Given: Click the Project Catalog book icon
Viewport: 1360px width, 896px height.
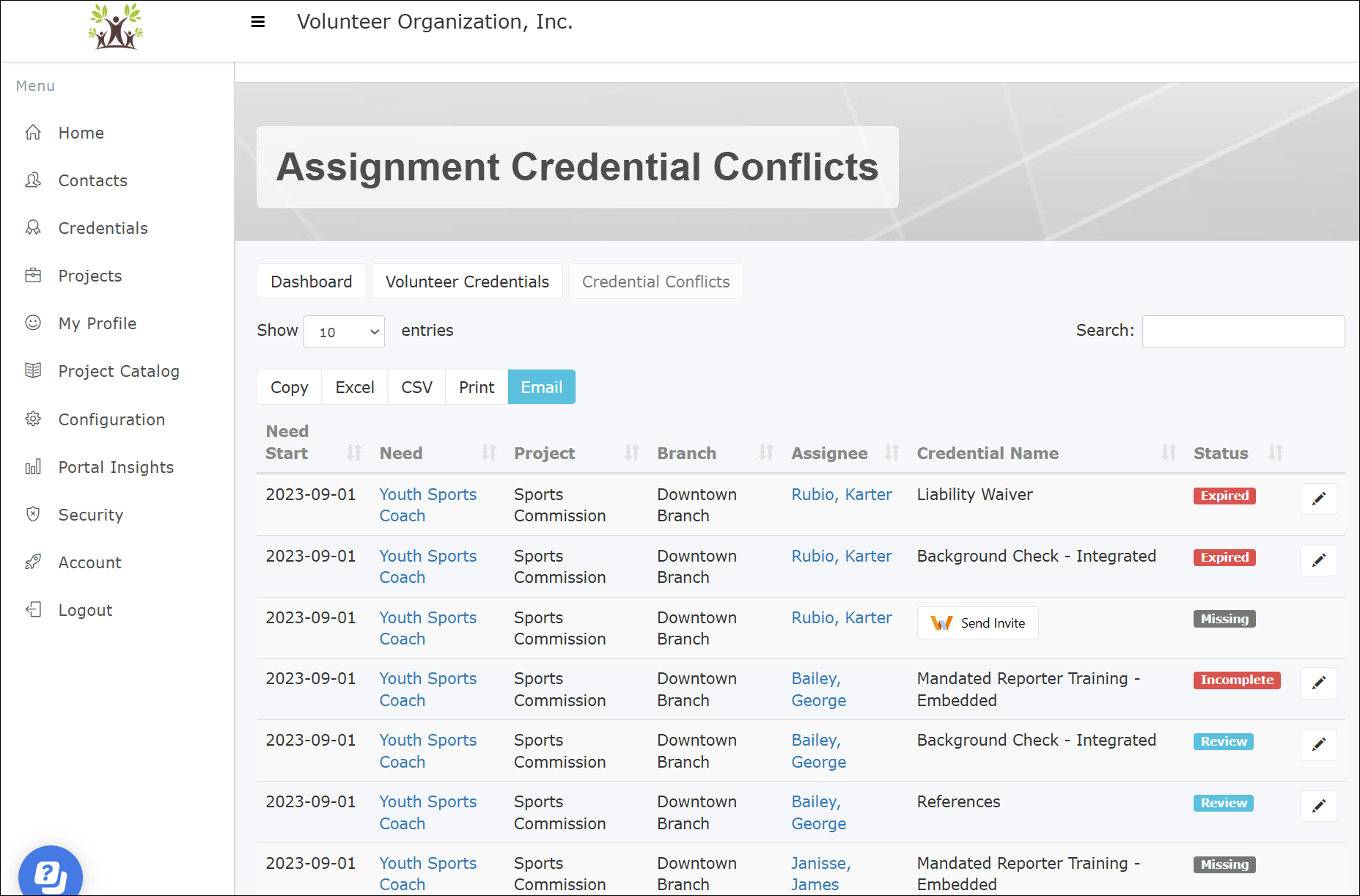Looking at the screenshot, I should pyautogui.click(x=33, y=371).
